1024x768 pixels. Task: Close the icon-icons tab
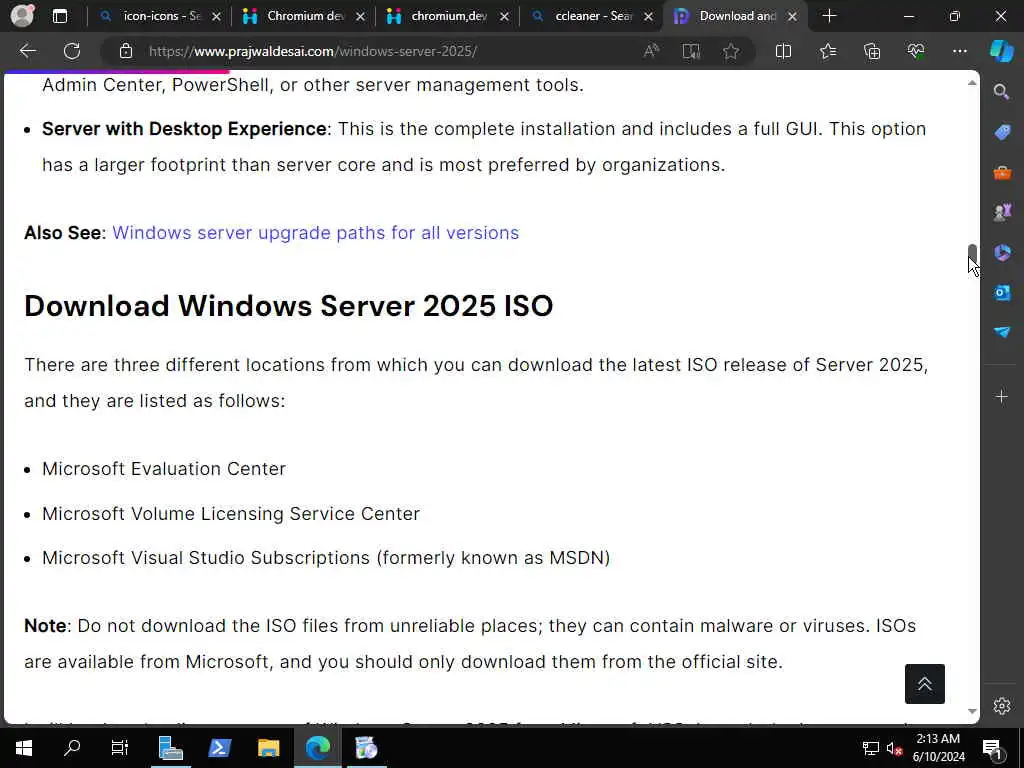216,17
